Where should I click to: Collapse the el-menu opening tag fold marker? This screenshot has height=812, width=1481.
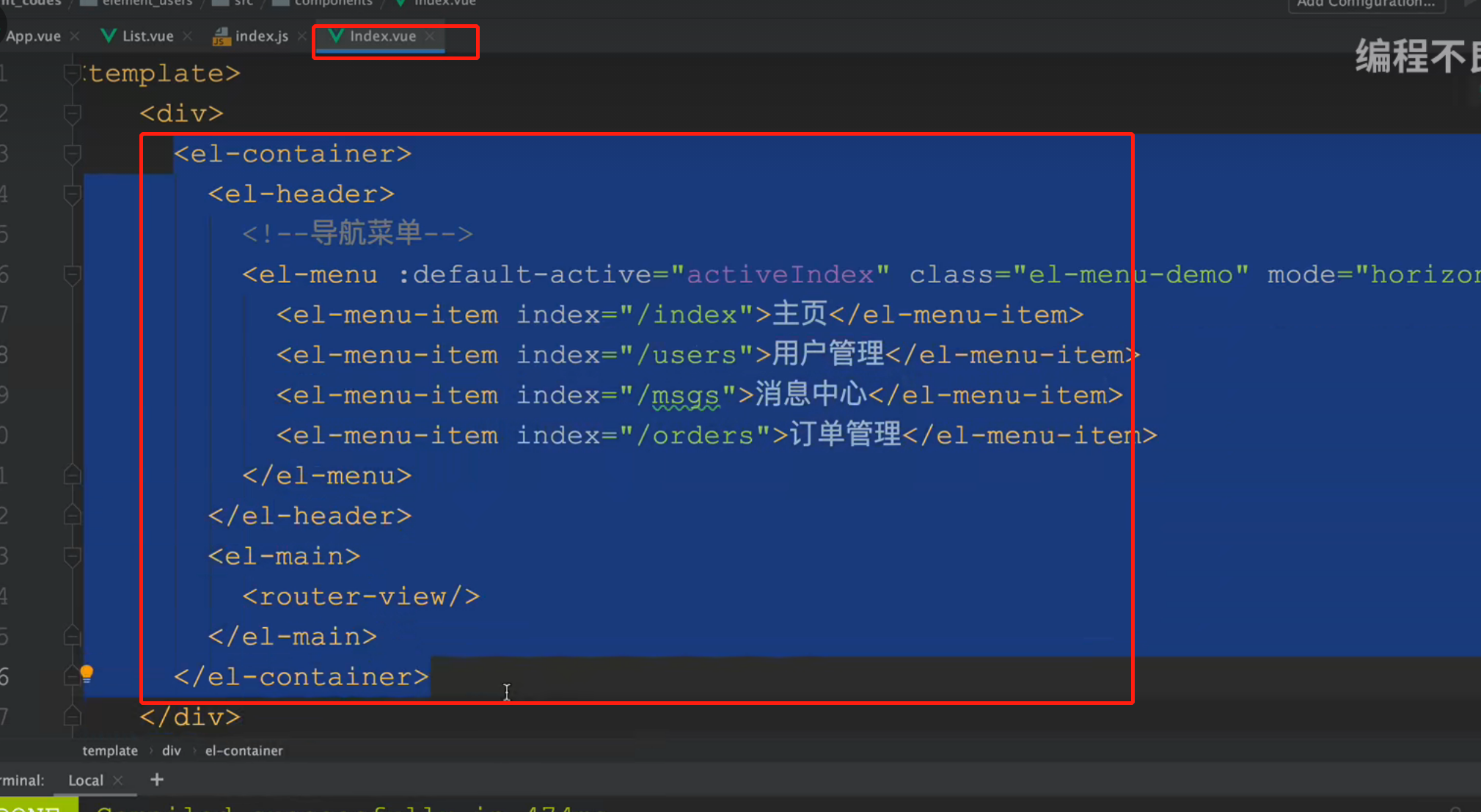point(72,275)
